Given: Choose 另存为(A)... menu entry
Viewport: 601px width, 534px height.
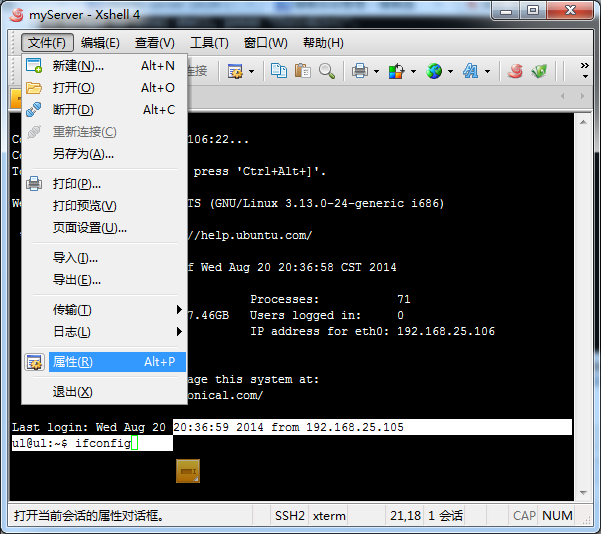Looking at the screenshot, I should click(x=104, y=154).
